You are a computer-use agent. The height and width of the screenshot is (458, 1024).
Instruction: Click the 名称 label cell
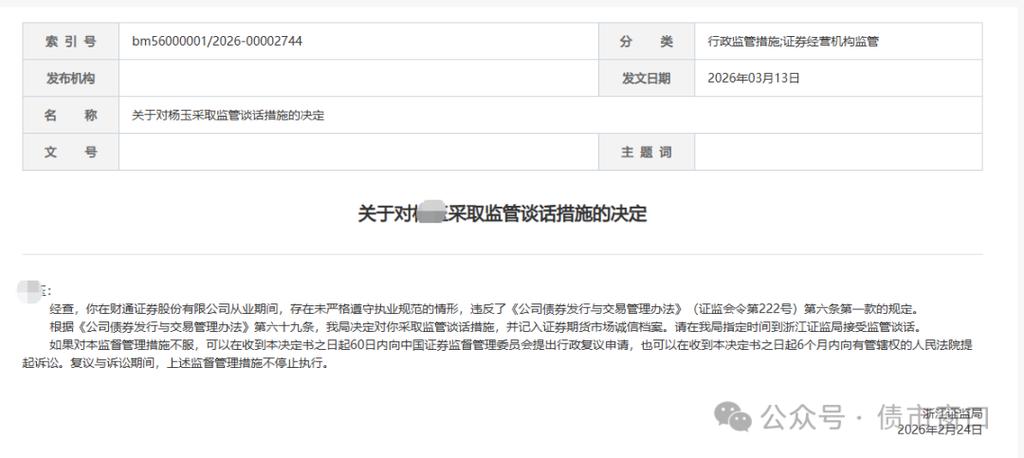71,116
